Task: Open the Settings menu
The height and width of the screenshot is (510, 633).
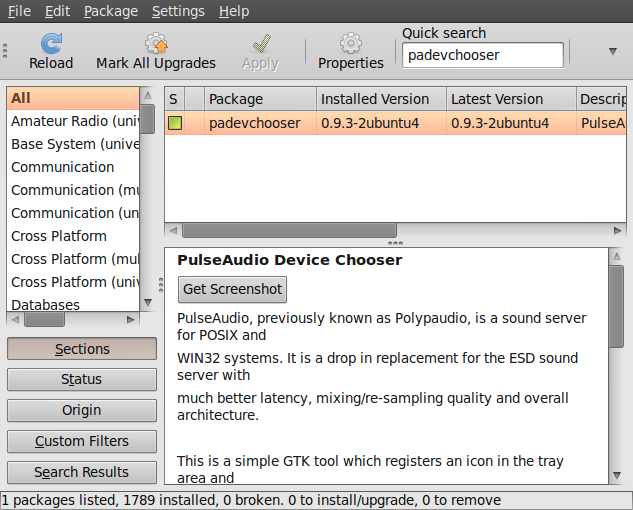Action: (x=178, y=11)
